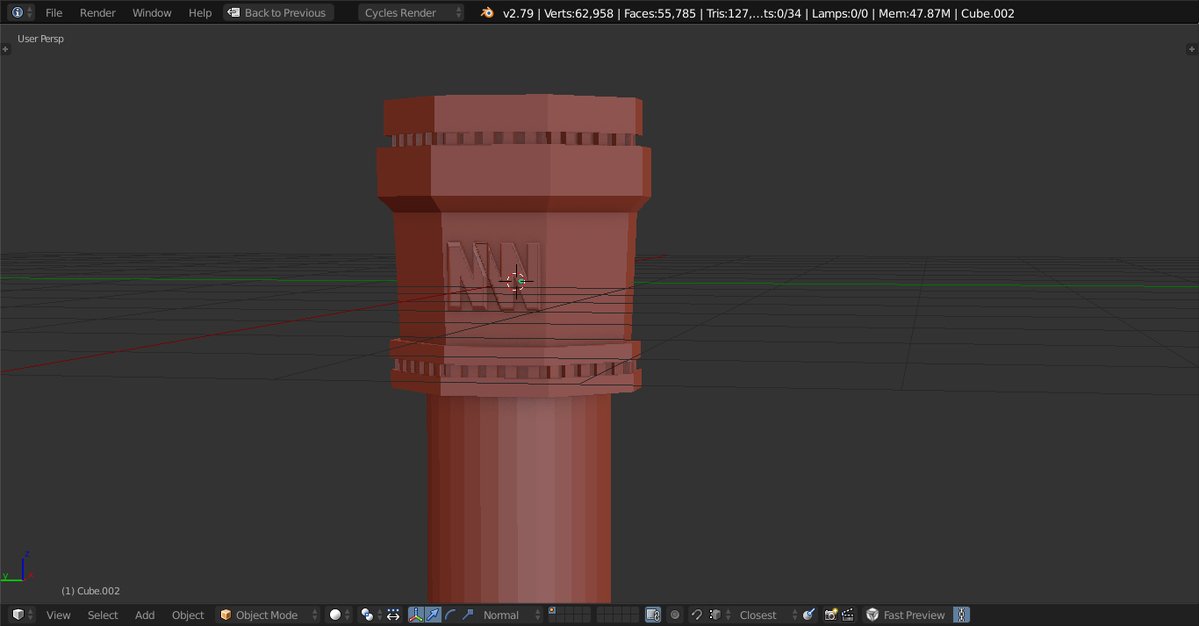Screen dimensions: 1199x626
Task: Click the 3D cursor on the model
Action: coord(517,281)
